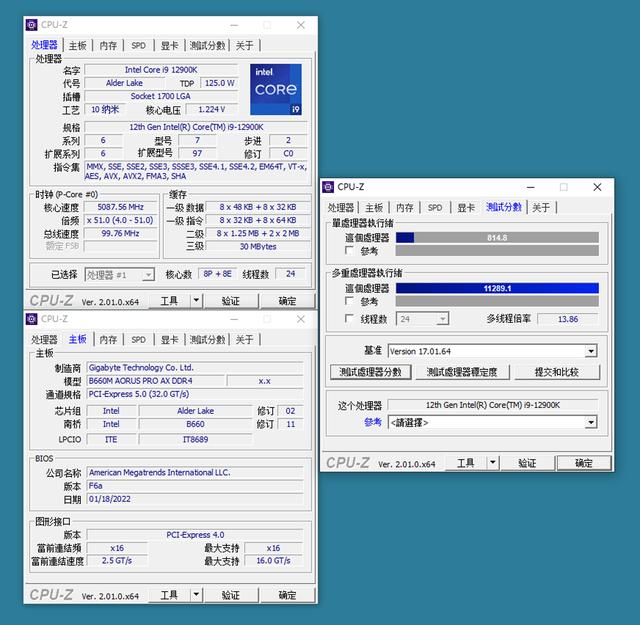640x625 pixels.
Task: Click the name field Intel Core i9 12900K
Action: coord(161,70)
